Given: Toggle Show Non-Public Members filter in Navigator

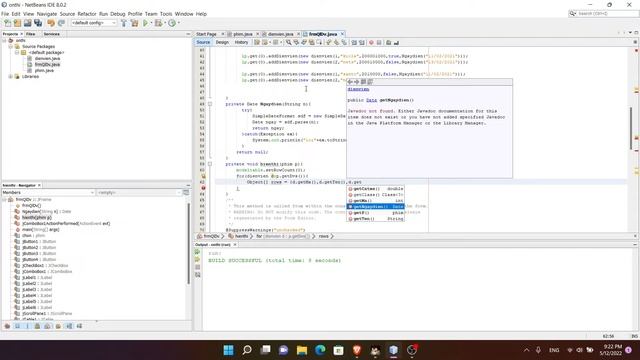Looking at the screenshot, I should click(x=38, y=326).
